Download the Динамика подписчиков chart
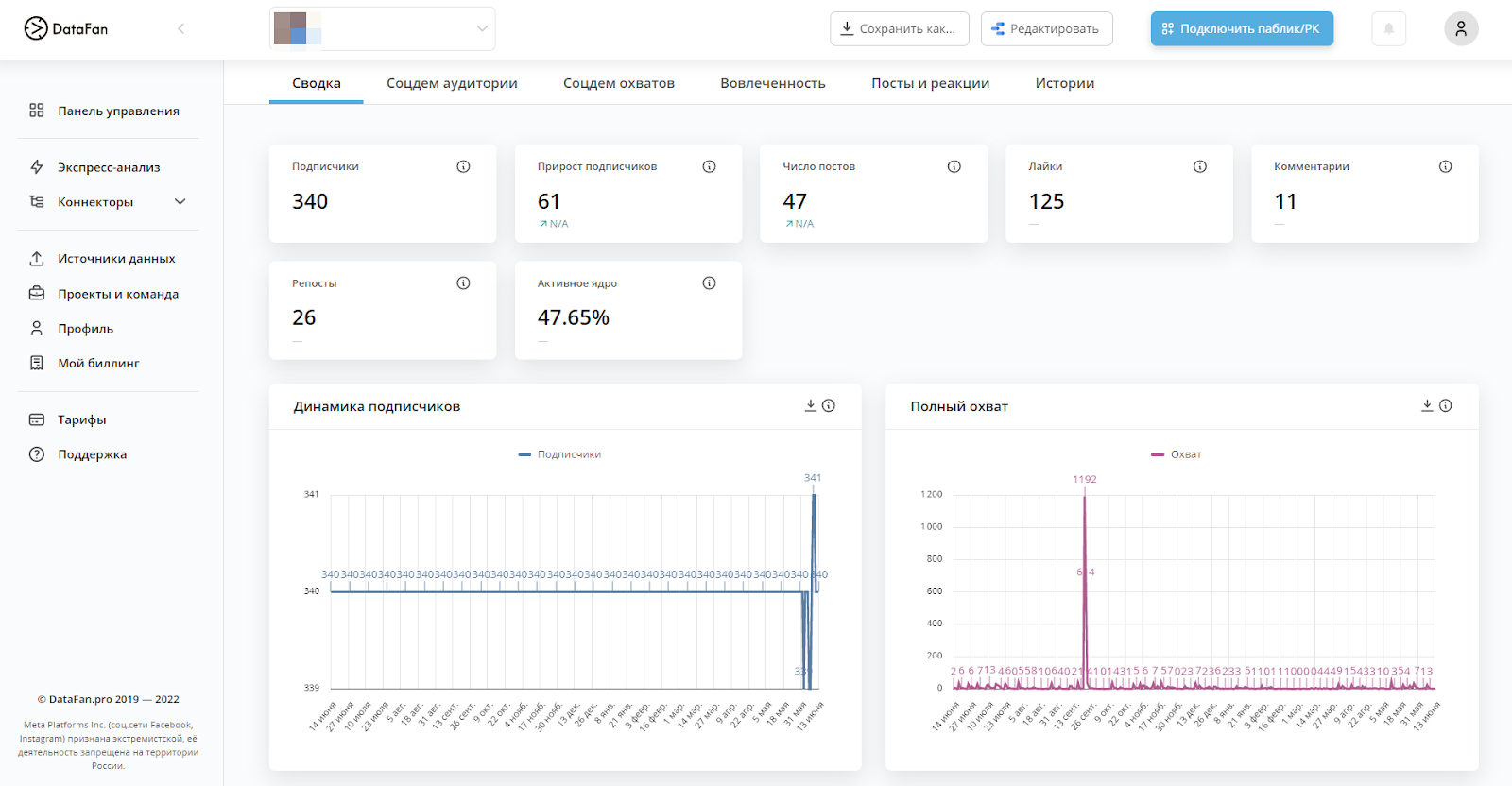This screenshot has height=786, width=1512. click(810, 405)
